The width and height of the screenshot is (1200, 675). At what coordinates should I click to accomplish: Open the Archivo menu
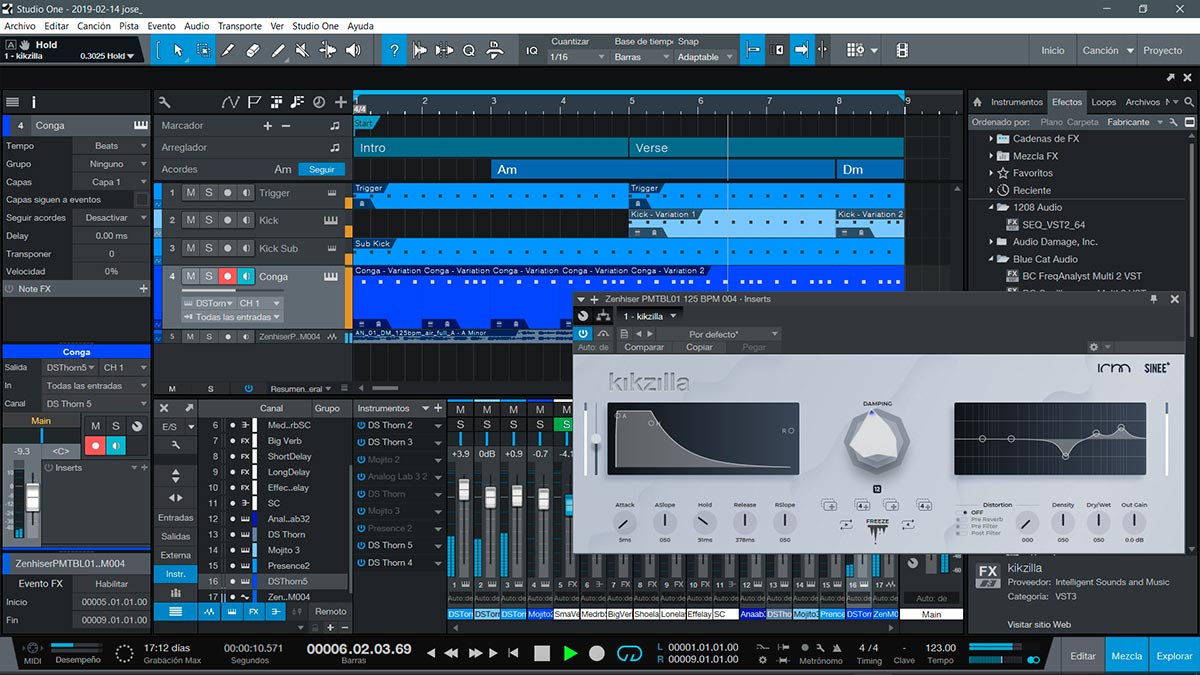(x=20, y=26)
